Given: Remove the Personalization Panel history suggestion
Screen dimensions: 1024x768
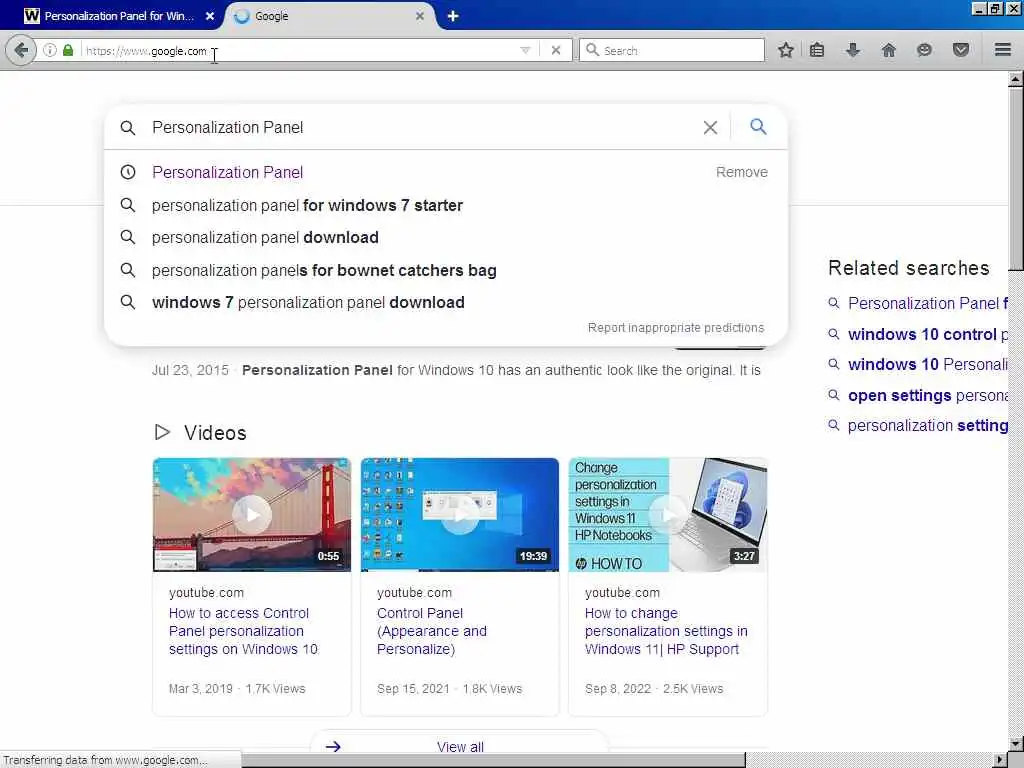Looking at the screenshot, I should point(741,172).
